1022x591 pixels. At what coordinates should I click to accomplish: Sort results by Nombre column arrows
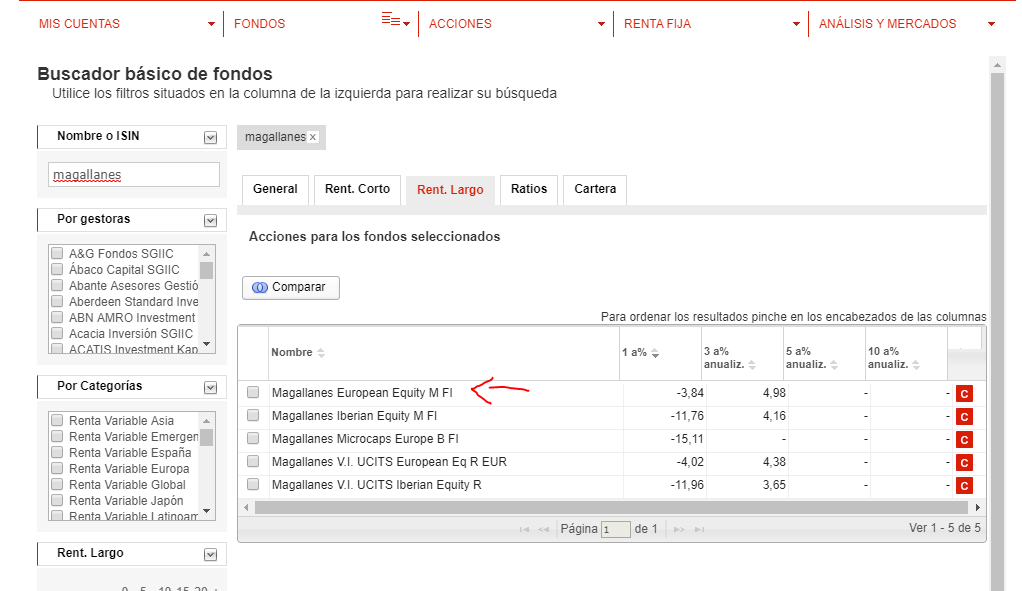321,353
